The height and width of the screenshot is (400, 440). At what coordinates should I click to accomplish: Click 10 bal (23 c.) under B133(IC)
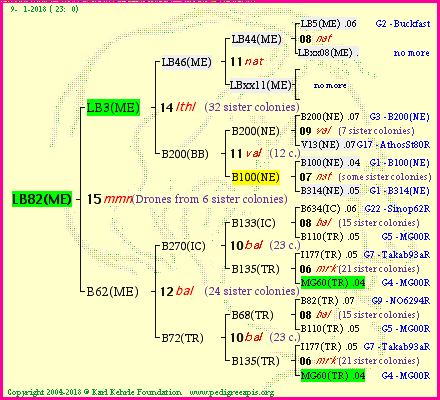[265, 245]
